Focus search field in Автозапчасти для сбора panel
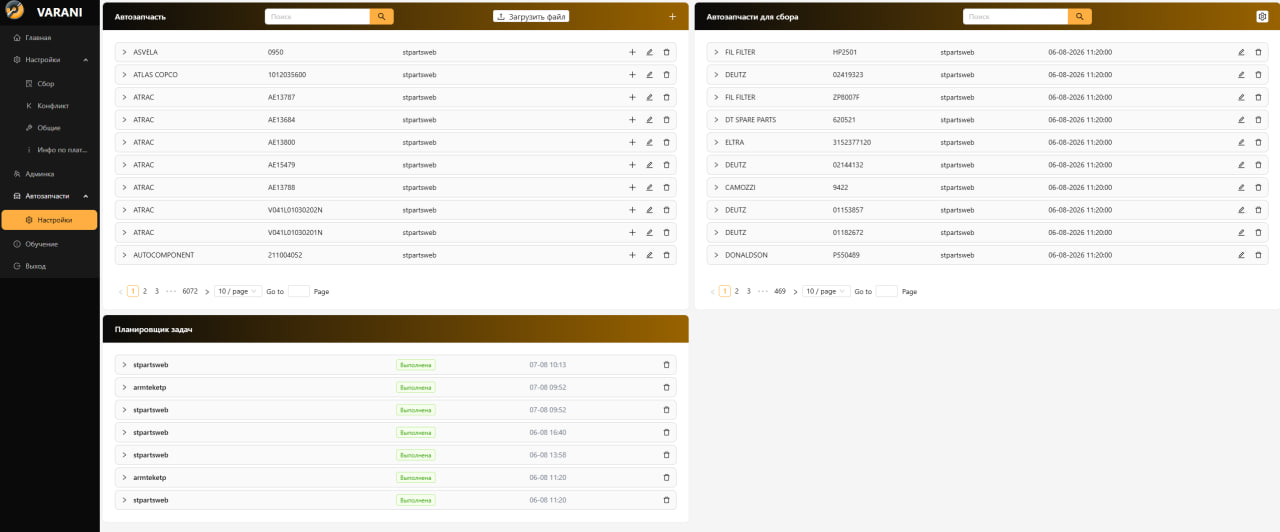 point(1015,17)
